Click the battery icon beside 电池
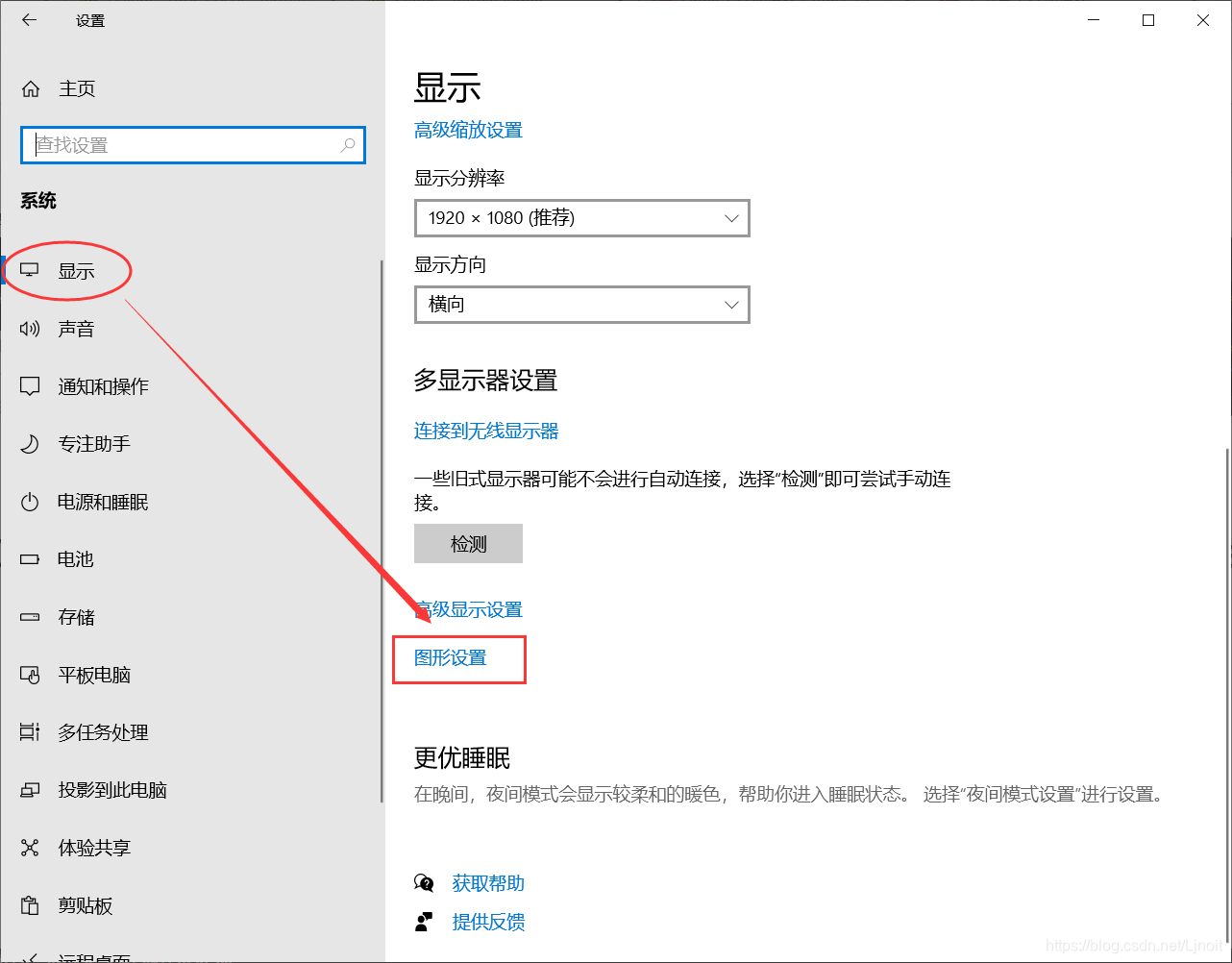The height and width of the screenshot is (963, 1232). 30,559
